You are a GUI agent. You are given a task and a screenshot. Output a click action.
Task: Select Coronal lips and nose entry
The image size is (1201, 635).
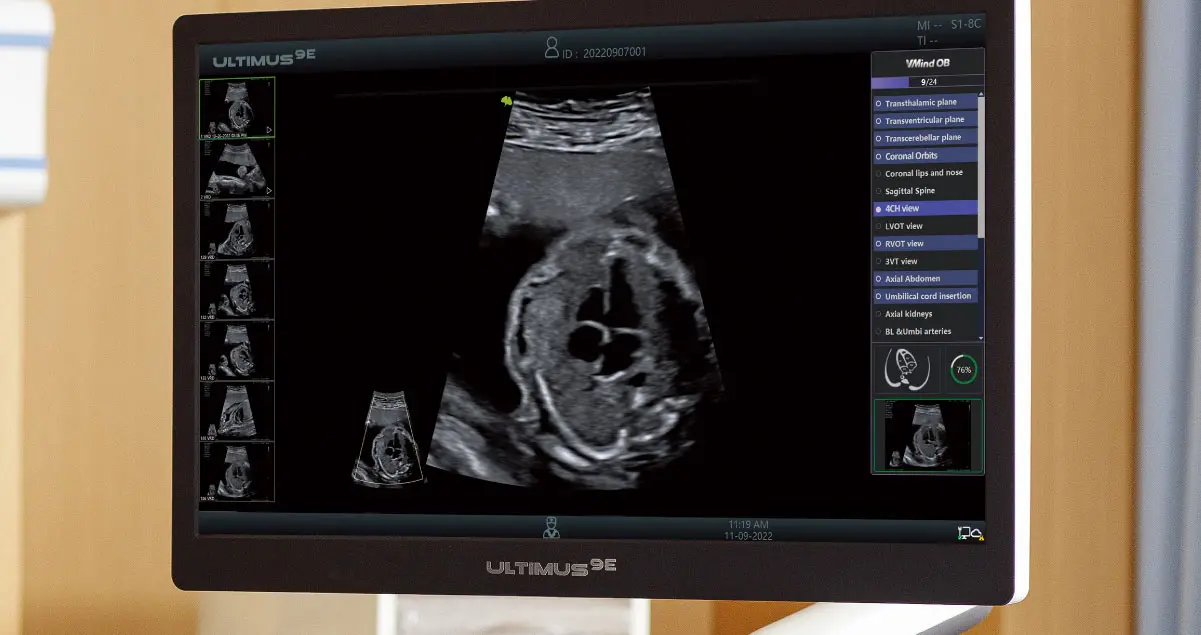click(925, 173)
